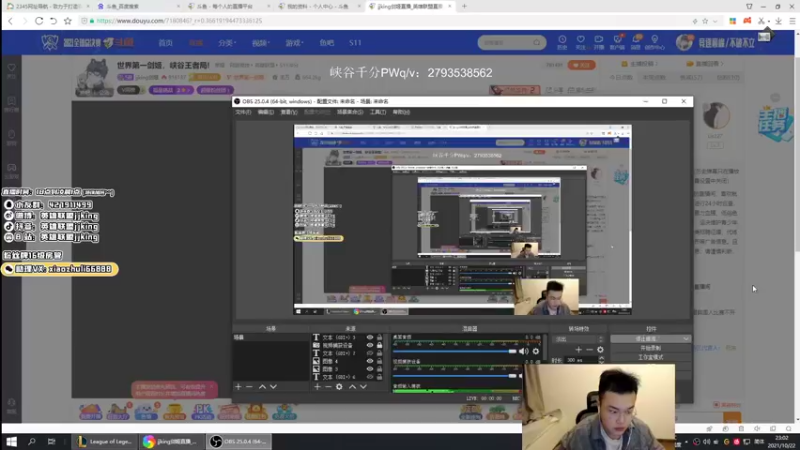Open source properties gear in Sources panel
This screenshot has height=450, width=800.
point(339,387)
